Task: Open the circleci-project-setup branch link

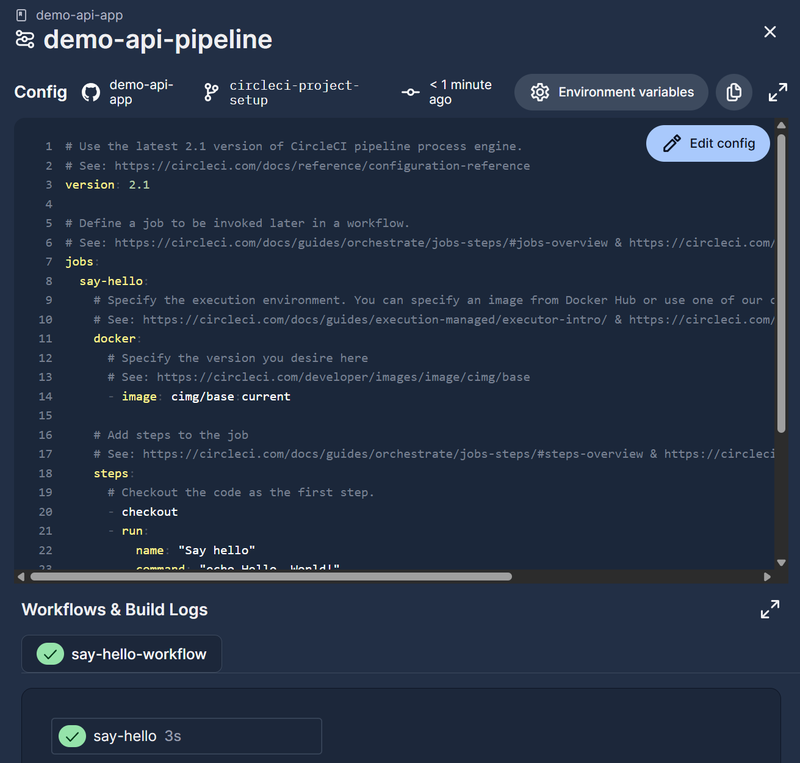Action: click(293, 92)
